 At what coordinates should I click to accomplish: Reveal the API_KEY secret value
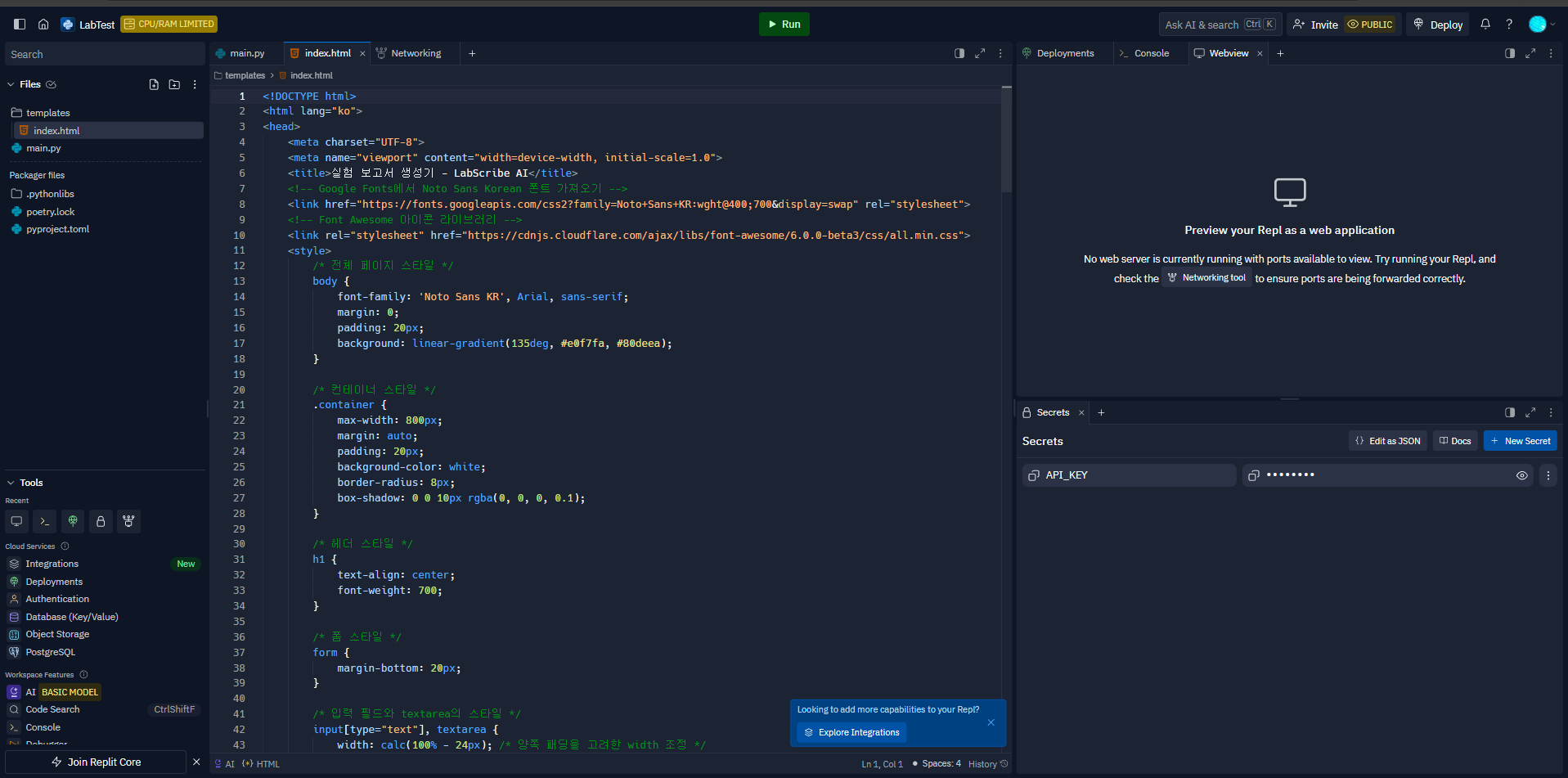[x=1521, y=475]
